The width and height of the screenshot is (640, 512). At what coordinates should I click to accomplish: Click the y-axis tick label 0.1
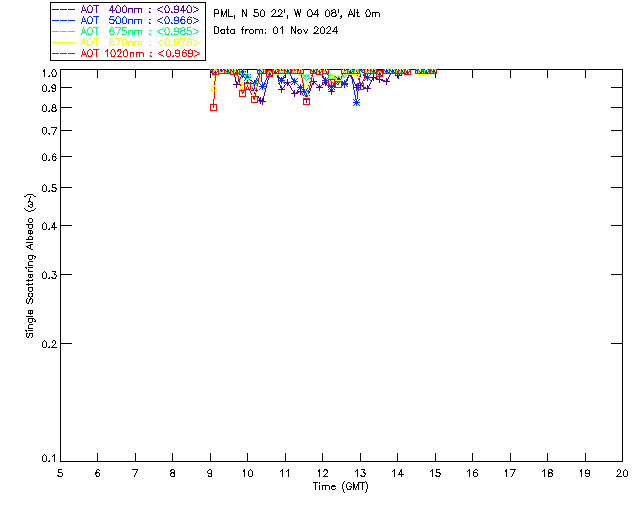click(x=49, y=459)
